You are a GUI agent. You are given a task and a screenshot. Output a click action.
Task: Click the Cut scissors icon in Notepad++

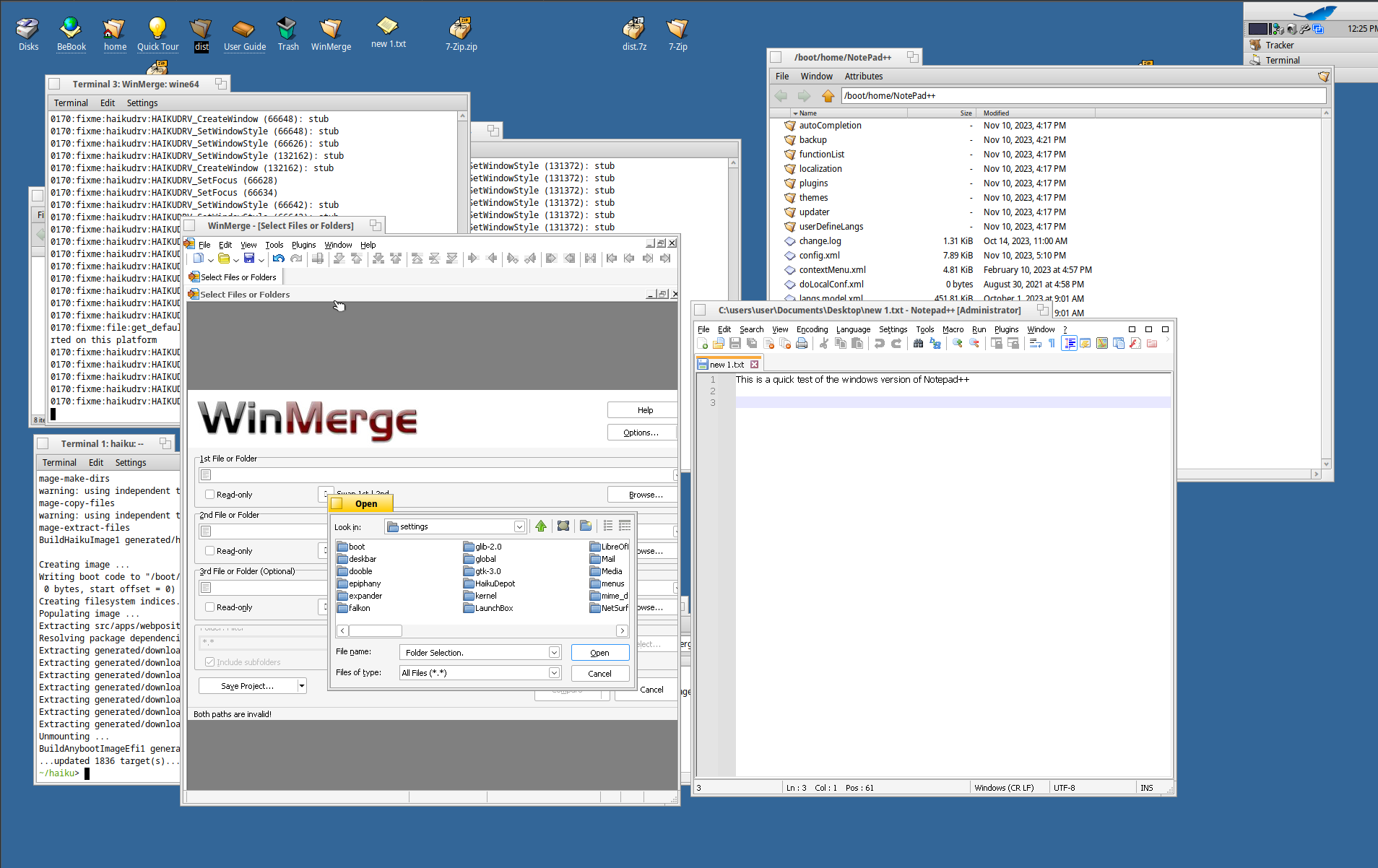point(824,344)
